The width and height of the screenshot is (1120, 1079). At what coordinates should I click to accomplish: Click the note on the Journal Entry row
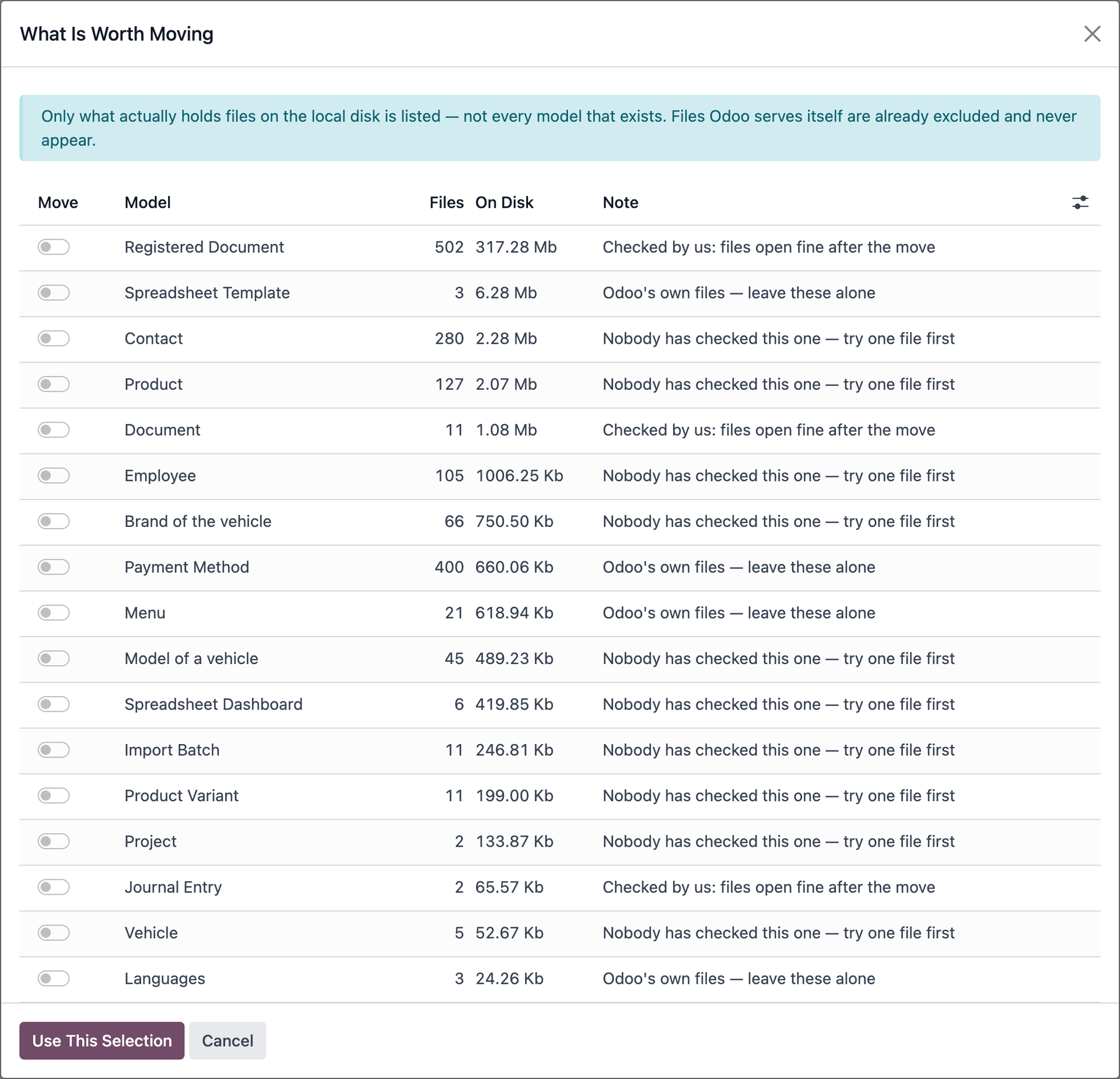click(x=768, y=887)
